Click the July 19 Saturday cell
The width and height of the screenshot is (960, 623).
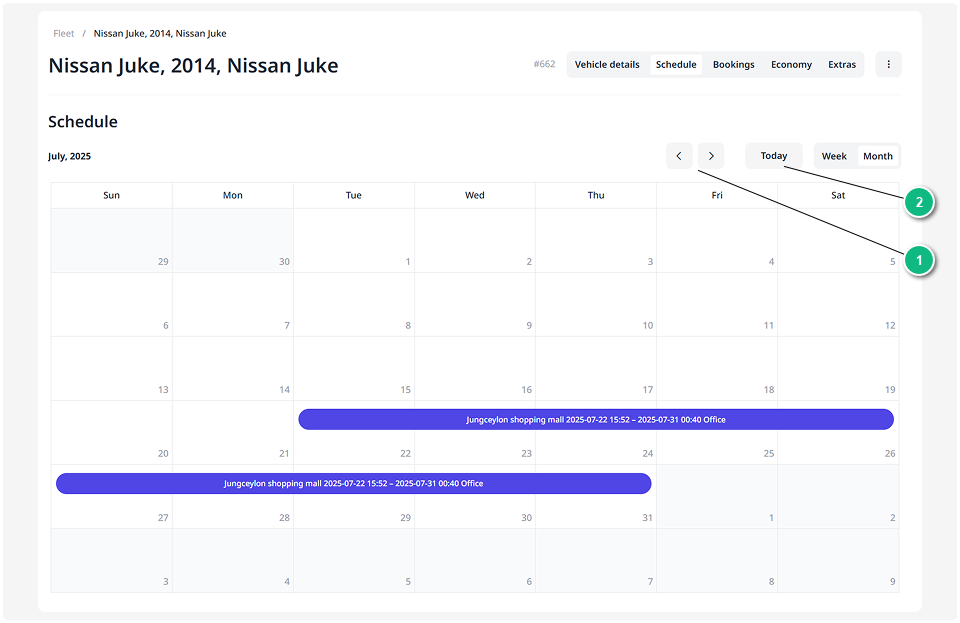tap(838, 368)
